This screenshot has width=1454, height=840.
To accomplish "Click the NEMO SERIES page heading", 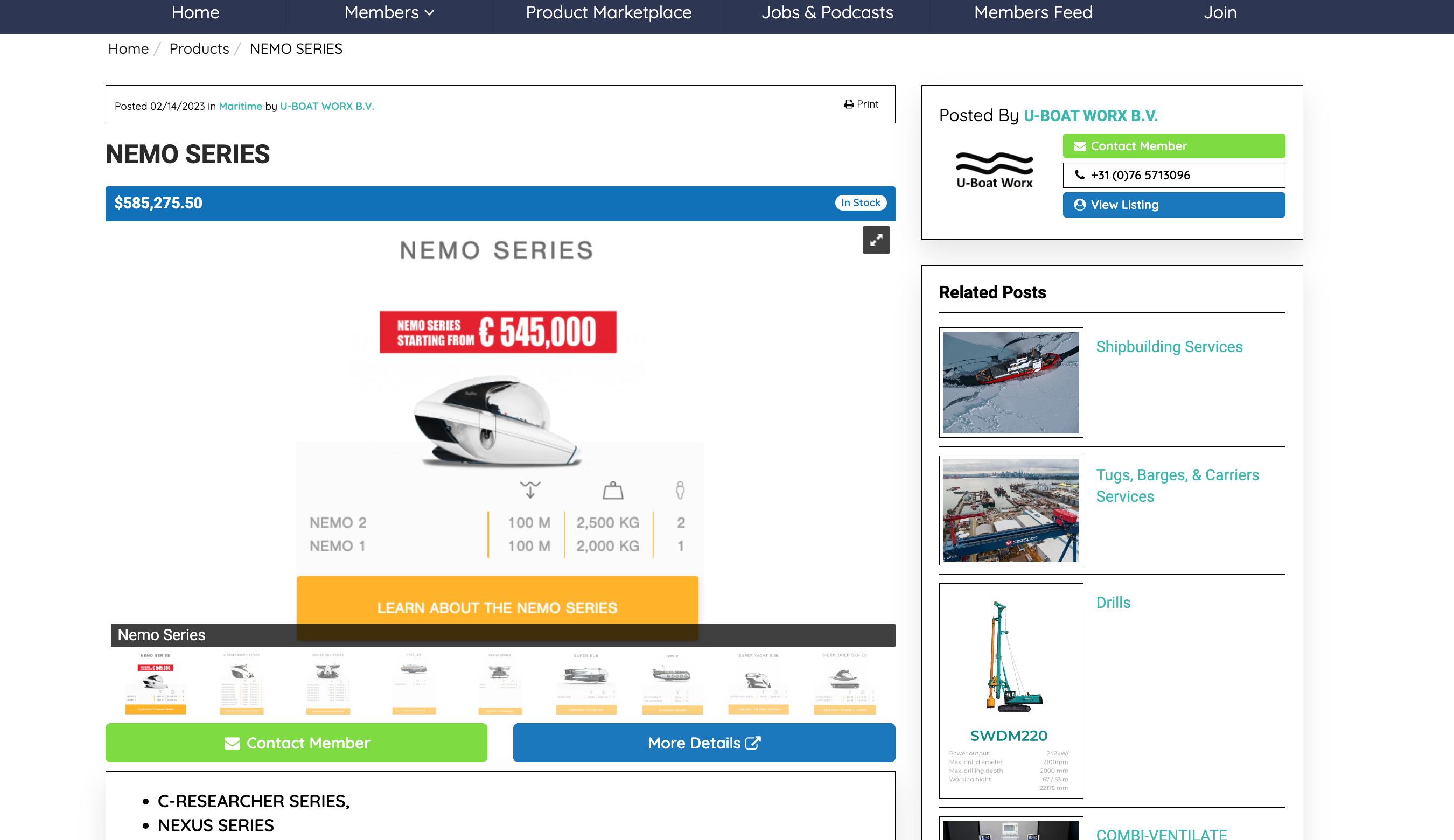I will pos(187,154).
